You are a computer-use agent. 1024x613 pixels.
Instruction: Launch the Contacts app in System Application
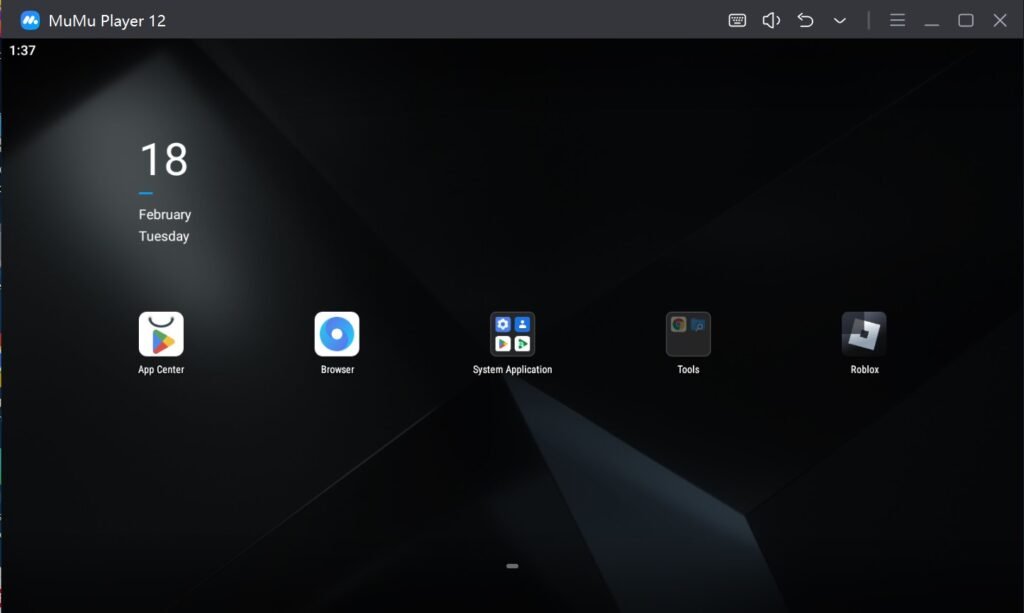522,323
